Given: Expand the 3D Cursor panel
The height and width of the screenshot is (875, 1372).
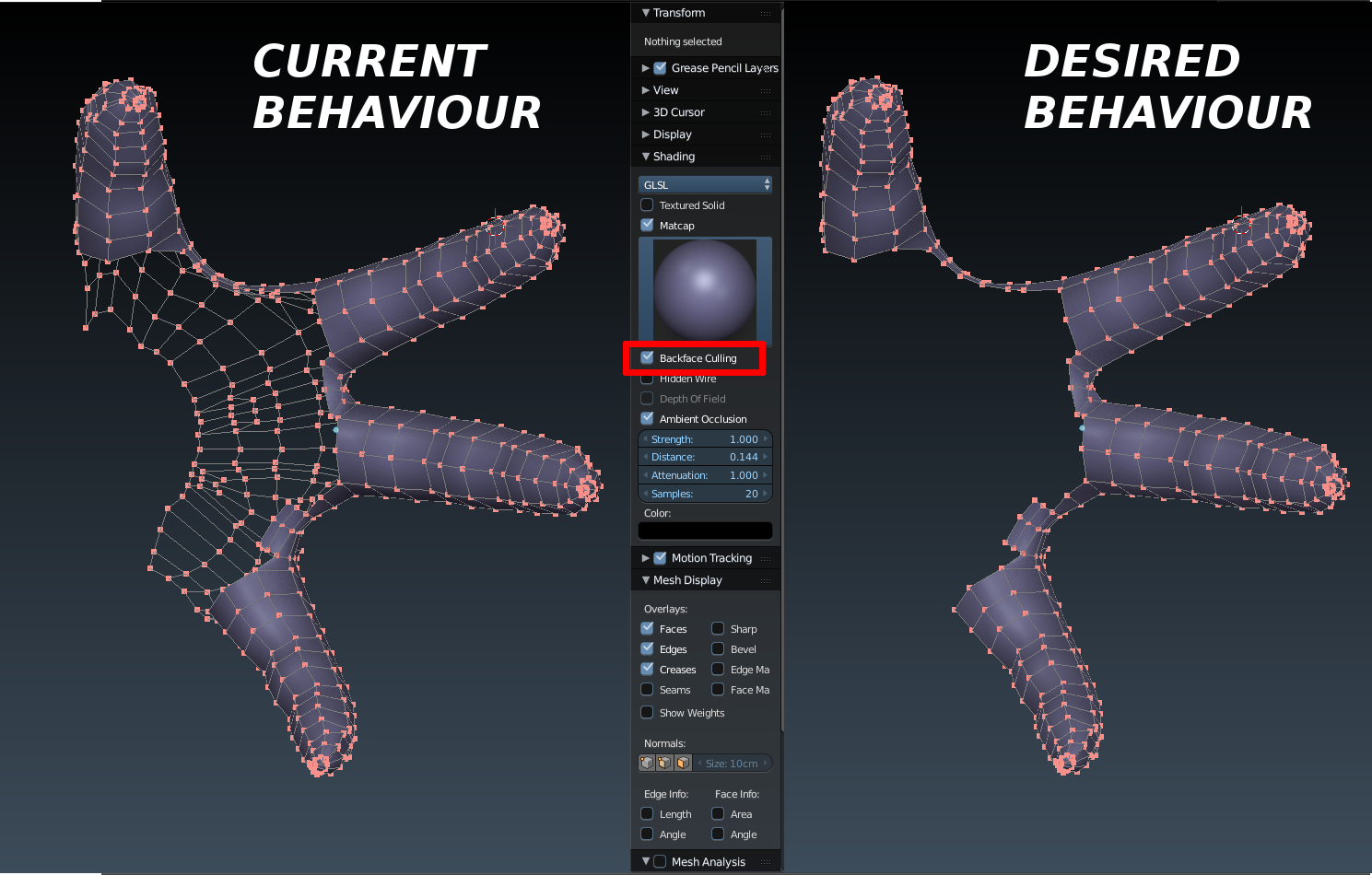Looking at the screenshot, I should pyautogui.click(x=646, y=112).
